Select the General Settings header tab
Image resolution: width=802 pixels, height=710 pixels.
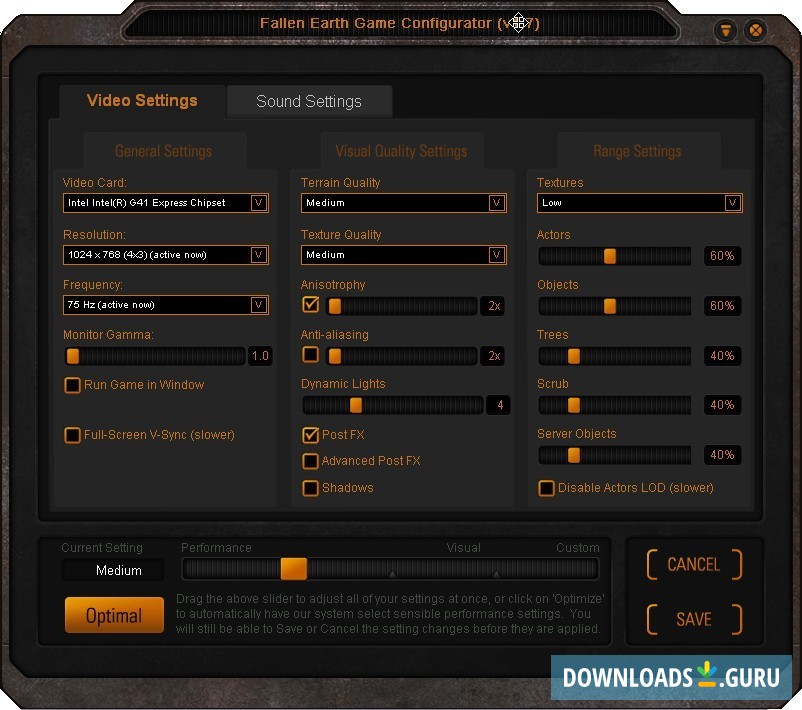tap(164, 151)
